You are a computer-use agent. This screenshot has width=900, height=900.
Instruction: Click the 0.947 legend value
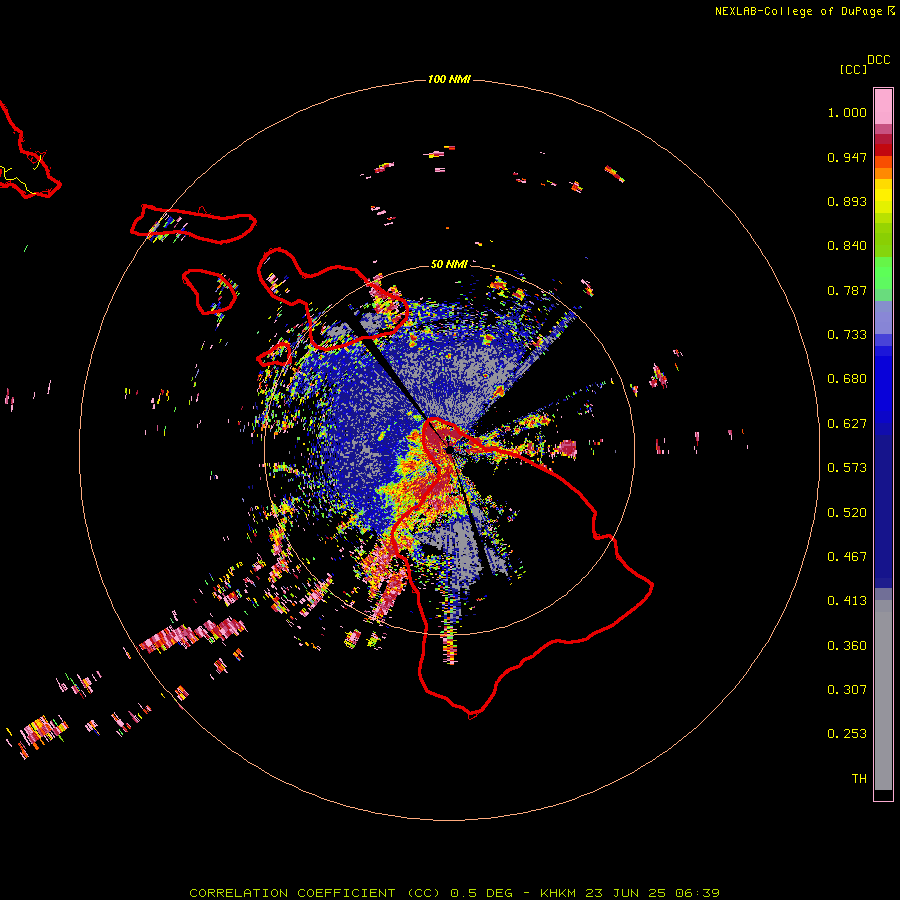(847, 157)
